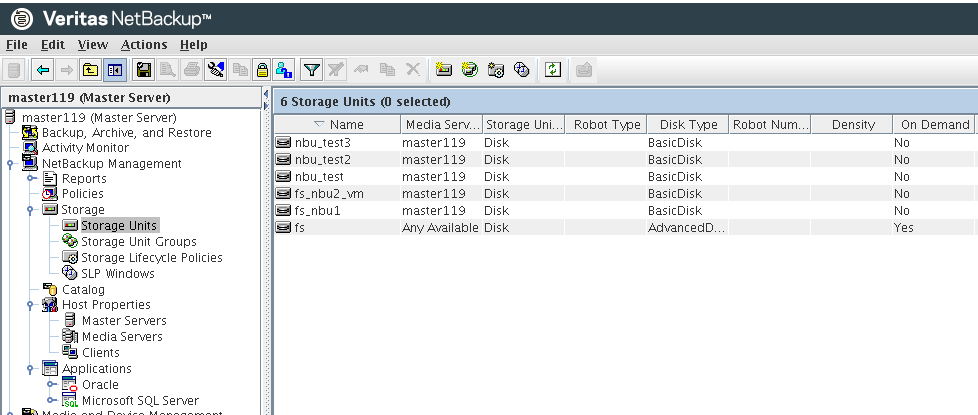Open the Actions menu
Screen dimensions: 978x415
[x=144, y=45]
